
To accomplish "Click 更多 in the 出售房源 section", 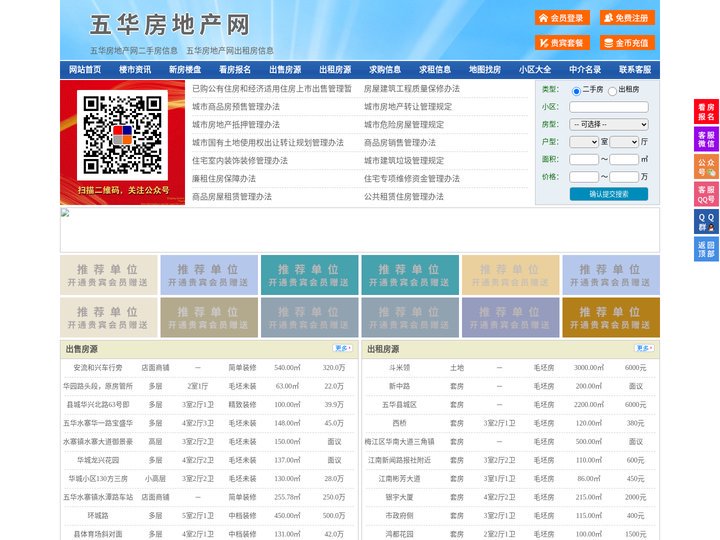I will pos(343,349).
